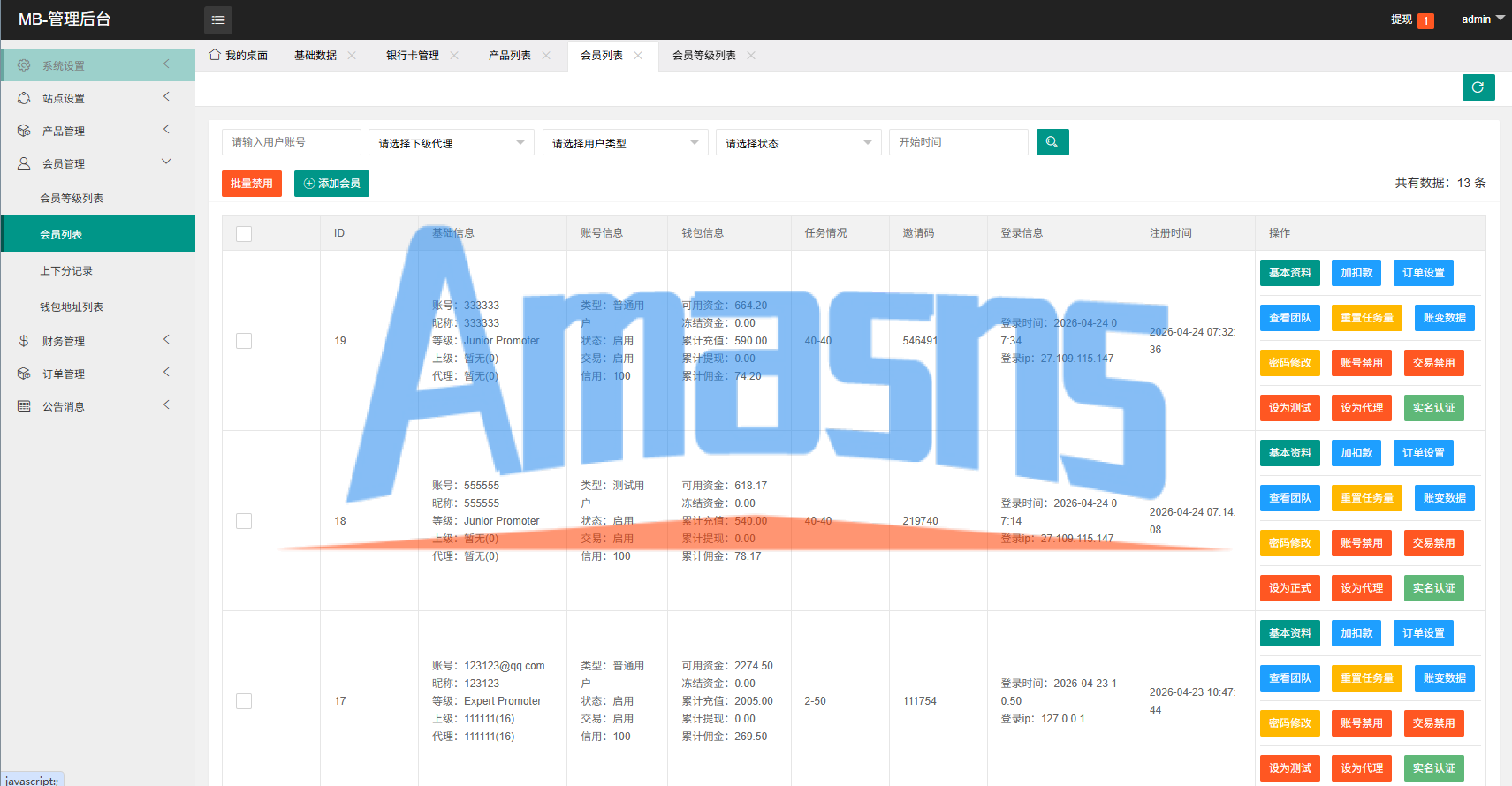Viewport: 1512px width, 786px height.
Task: Click the 产品管理 cube icon
Action: (x=24, y=131)
